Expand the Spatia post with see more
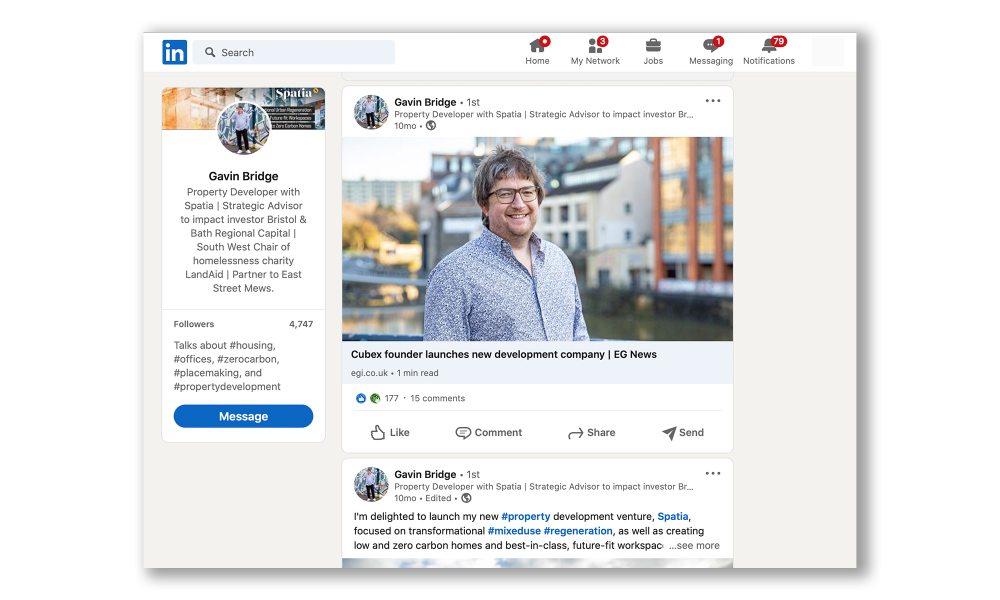Image resolution: width=1000 pixels, height=600 pixels. click(693, 545)
